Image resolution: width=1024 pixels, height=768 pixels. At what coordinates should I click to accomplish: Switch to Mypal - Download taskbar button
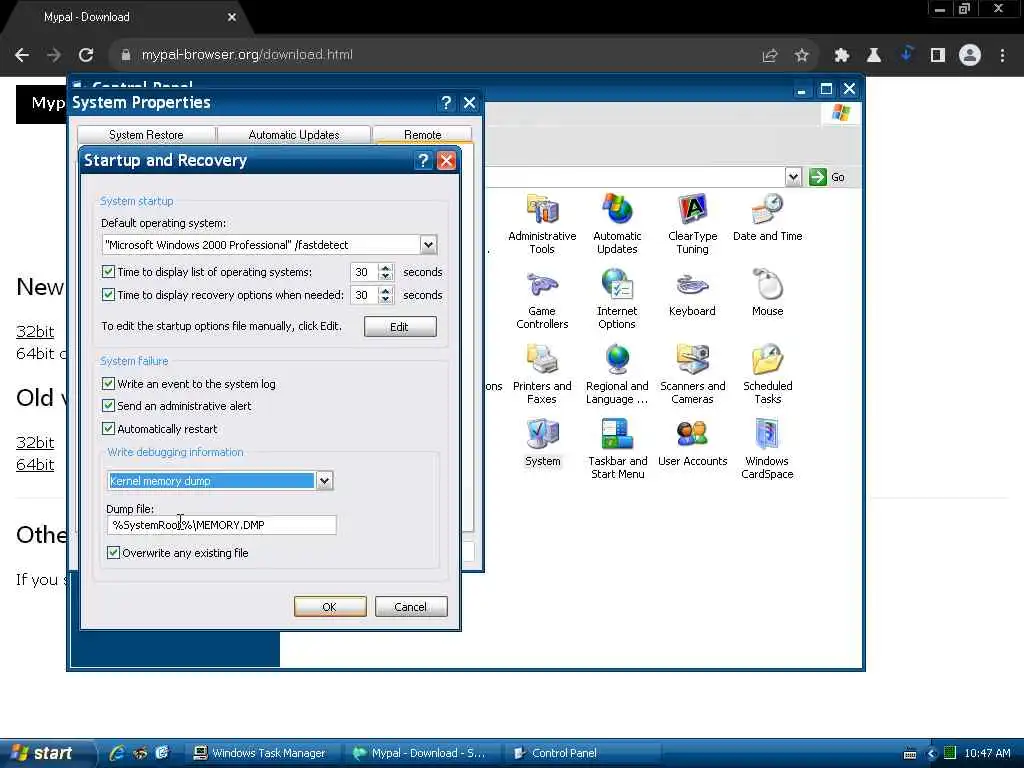(419, 753)
